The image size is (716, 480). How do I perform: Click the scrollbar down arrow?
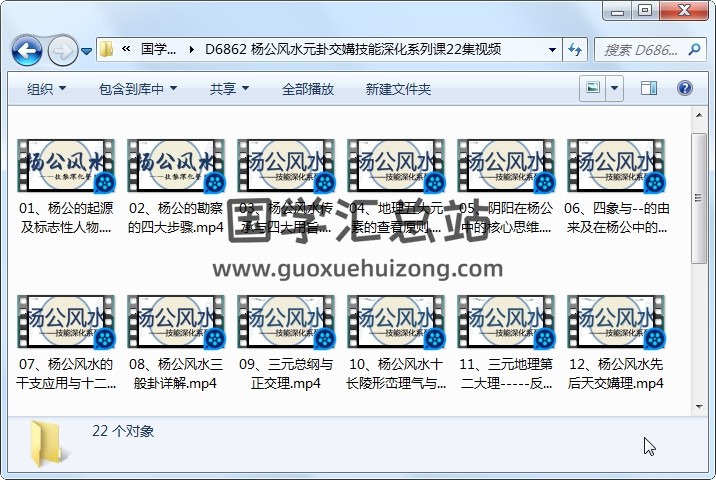tap(699, 406)
